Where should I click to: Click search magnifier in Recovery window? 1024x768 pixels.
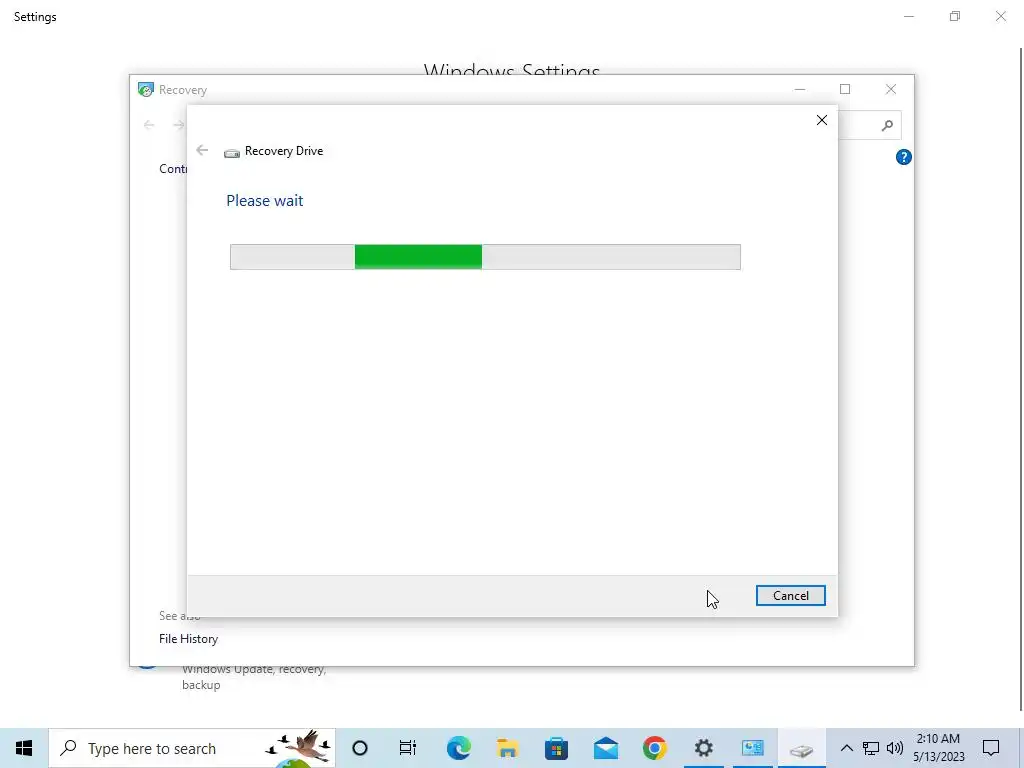click(887, 125)
